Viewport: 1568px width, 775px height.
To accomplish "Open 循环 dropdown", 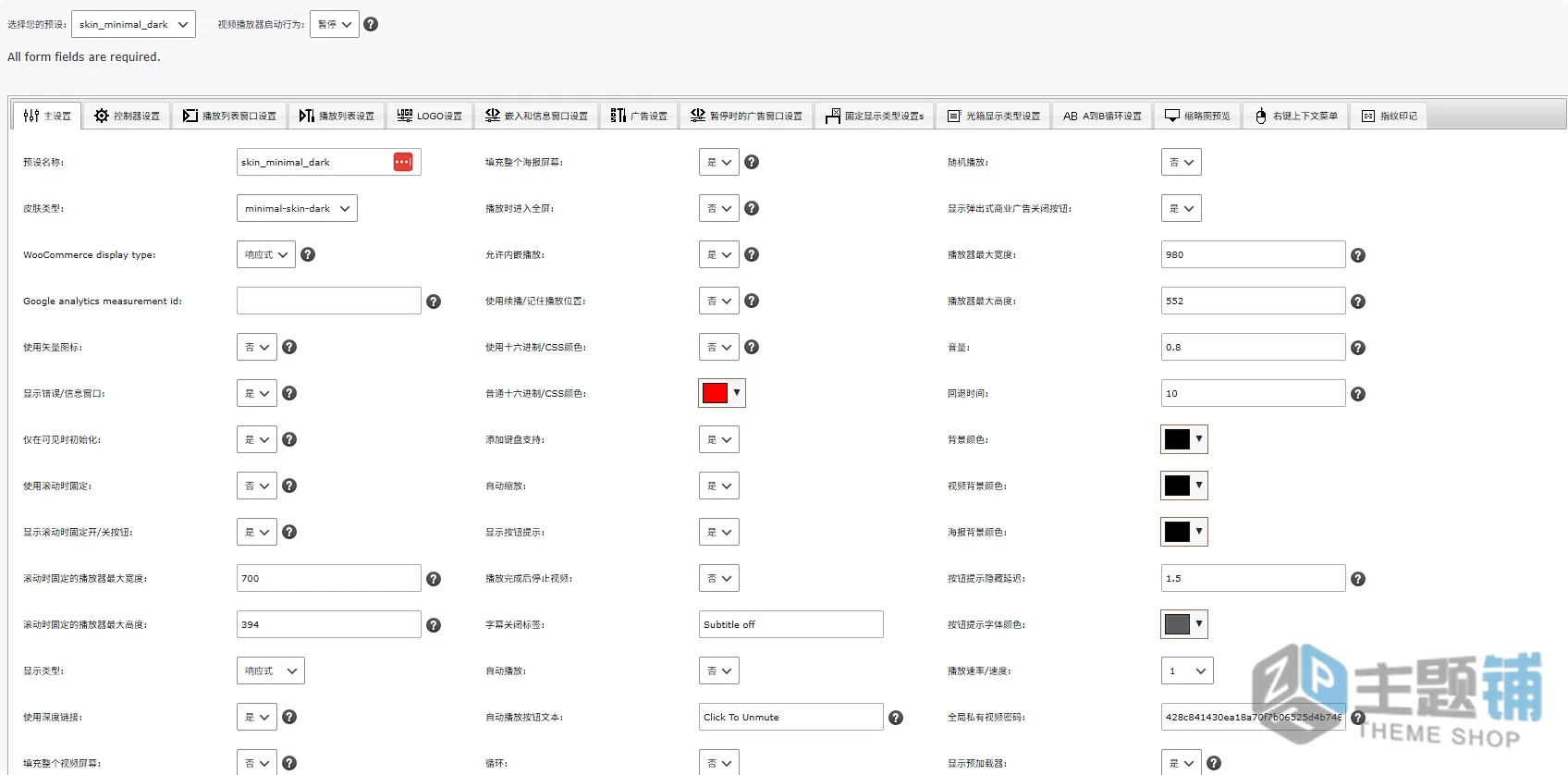I will [x=719, y=762].
